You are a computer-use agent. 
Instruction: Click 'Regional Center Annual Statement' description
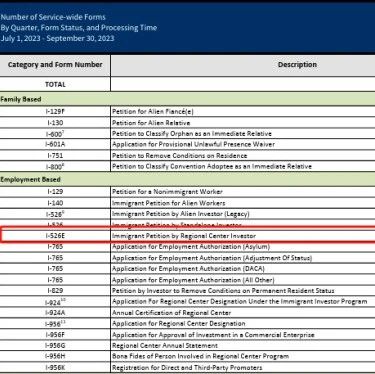tap(165, 346)
